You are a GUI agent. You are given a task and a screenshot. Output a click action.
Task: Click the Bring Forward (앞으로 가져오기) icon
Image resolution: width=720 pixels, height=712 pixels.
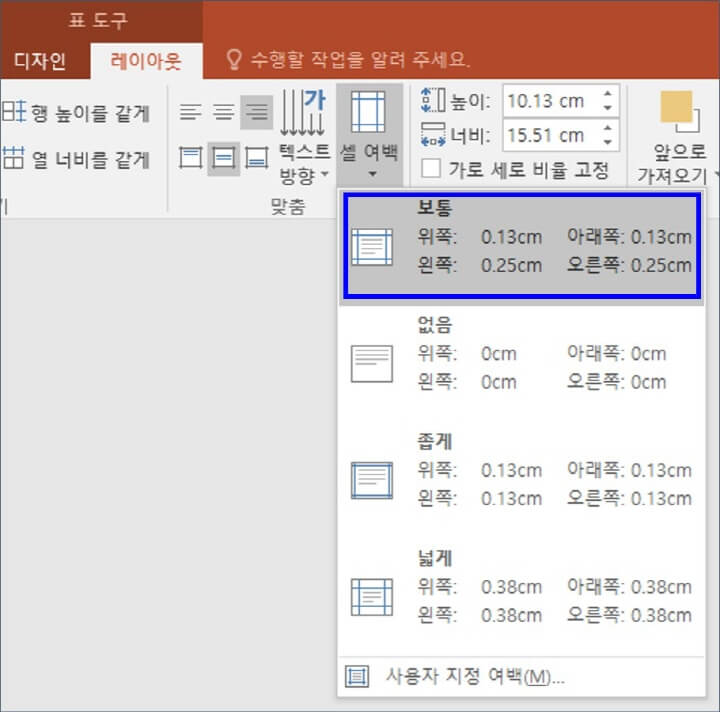[680, 112]
